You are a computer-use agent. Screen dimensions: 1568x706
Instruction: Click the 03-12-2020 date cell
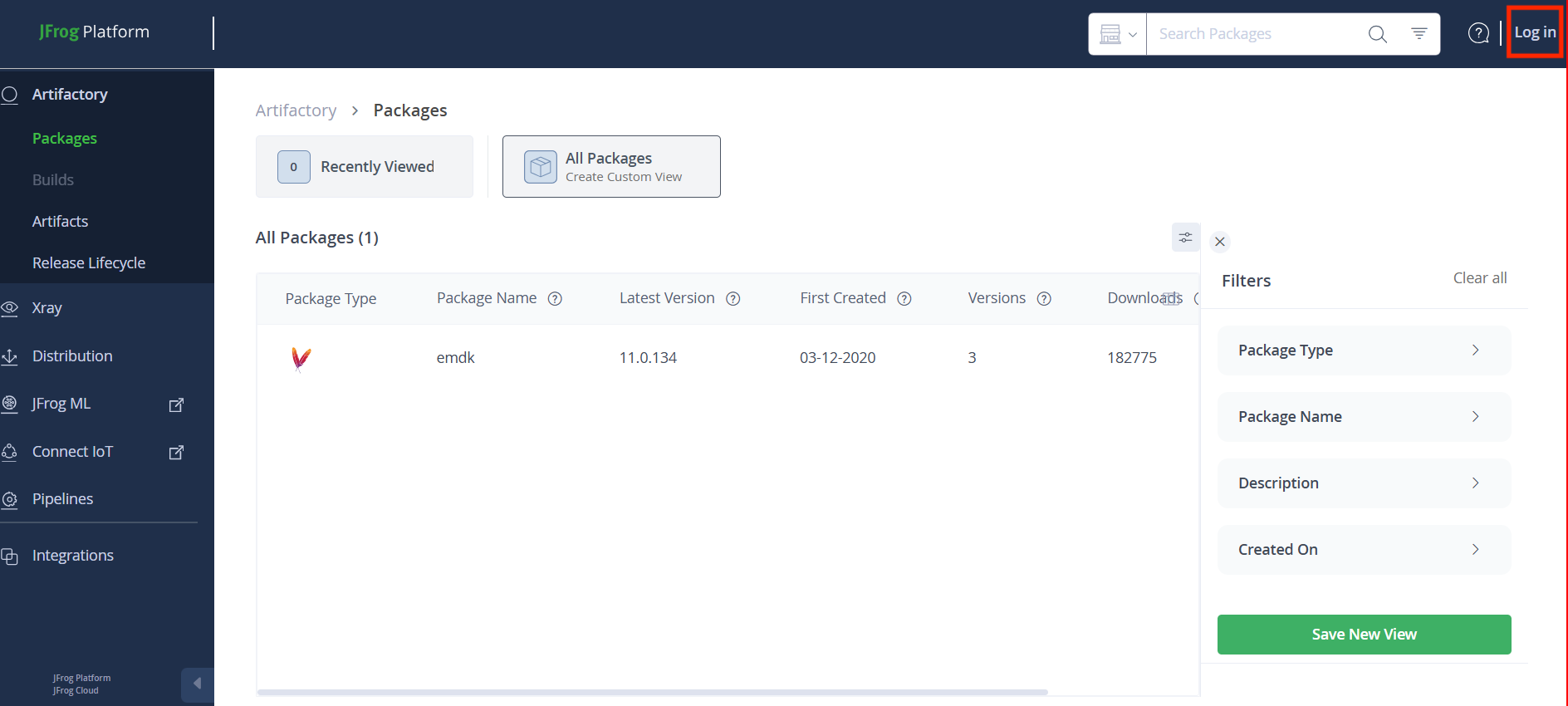[x=837, y=358]
